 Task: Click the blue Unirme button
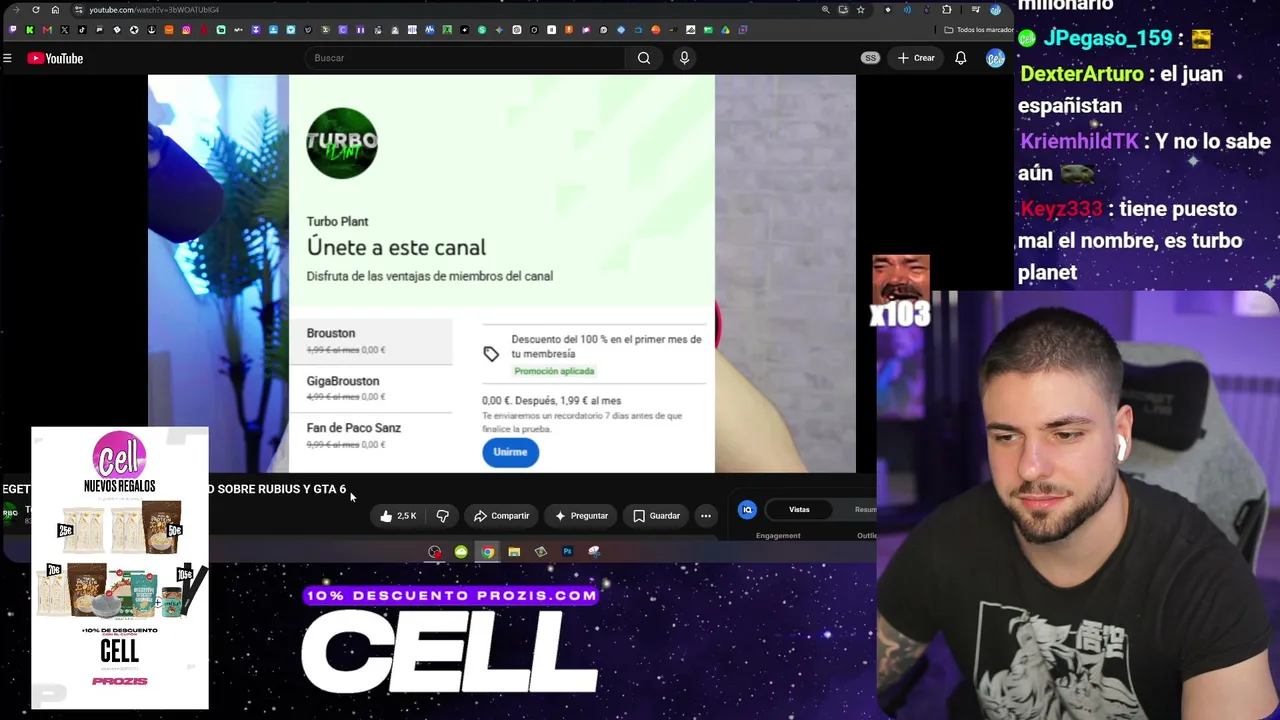point(510,452)
